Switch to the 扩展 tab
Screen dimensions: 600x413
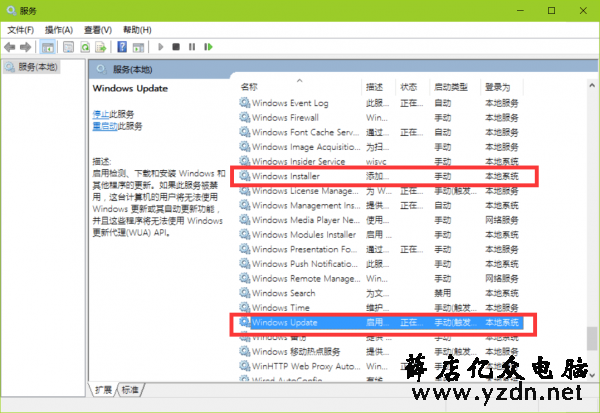[104, 390]
